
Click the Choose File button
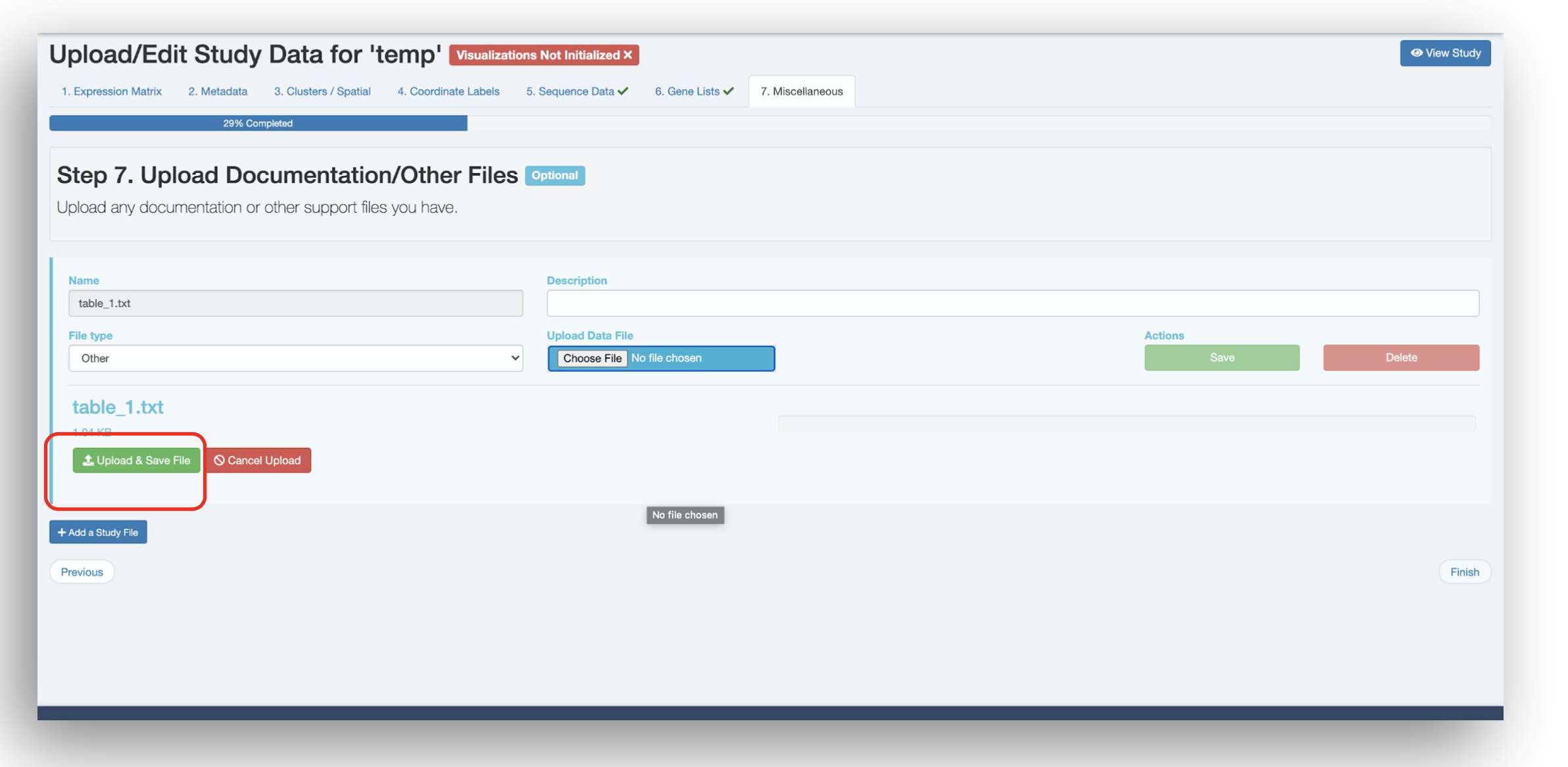(592, 359)
